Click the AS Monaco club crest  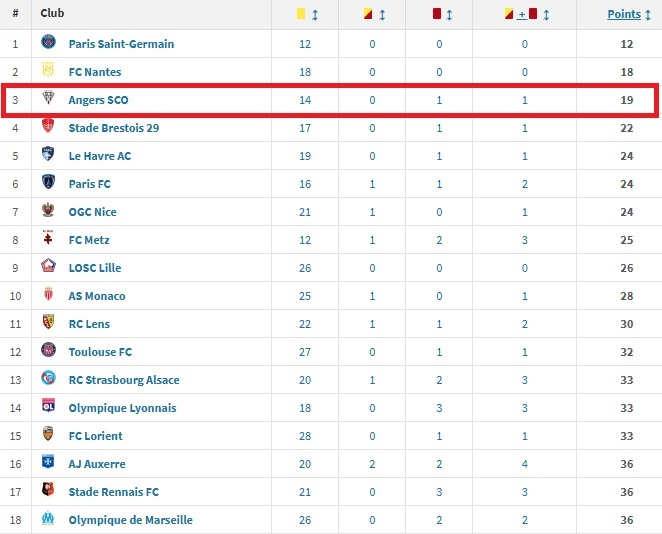48,295
